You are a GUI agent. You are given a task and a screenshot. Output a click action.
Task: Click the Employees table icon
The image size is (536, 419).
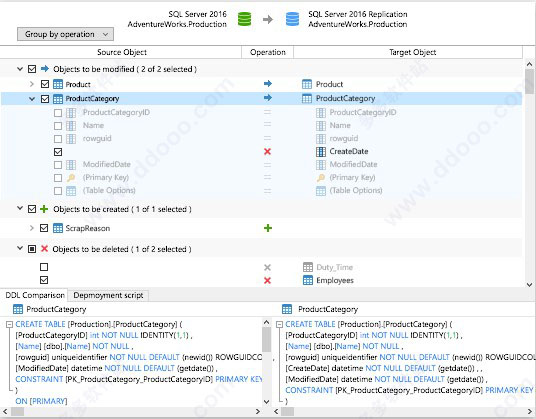(308, 280)
